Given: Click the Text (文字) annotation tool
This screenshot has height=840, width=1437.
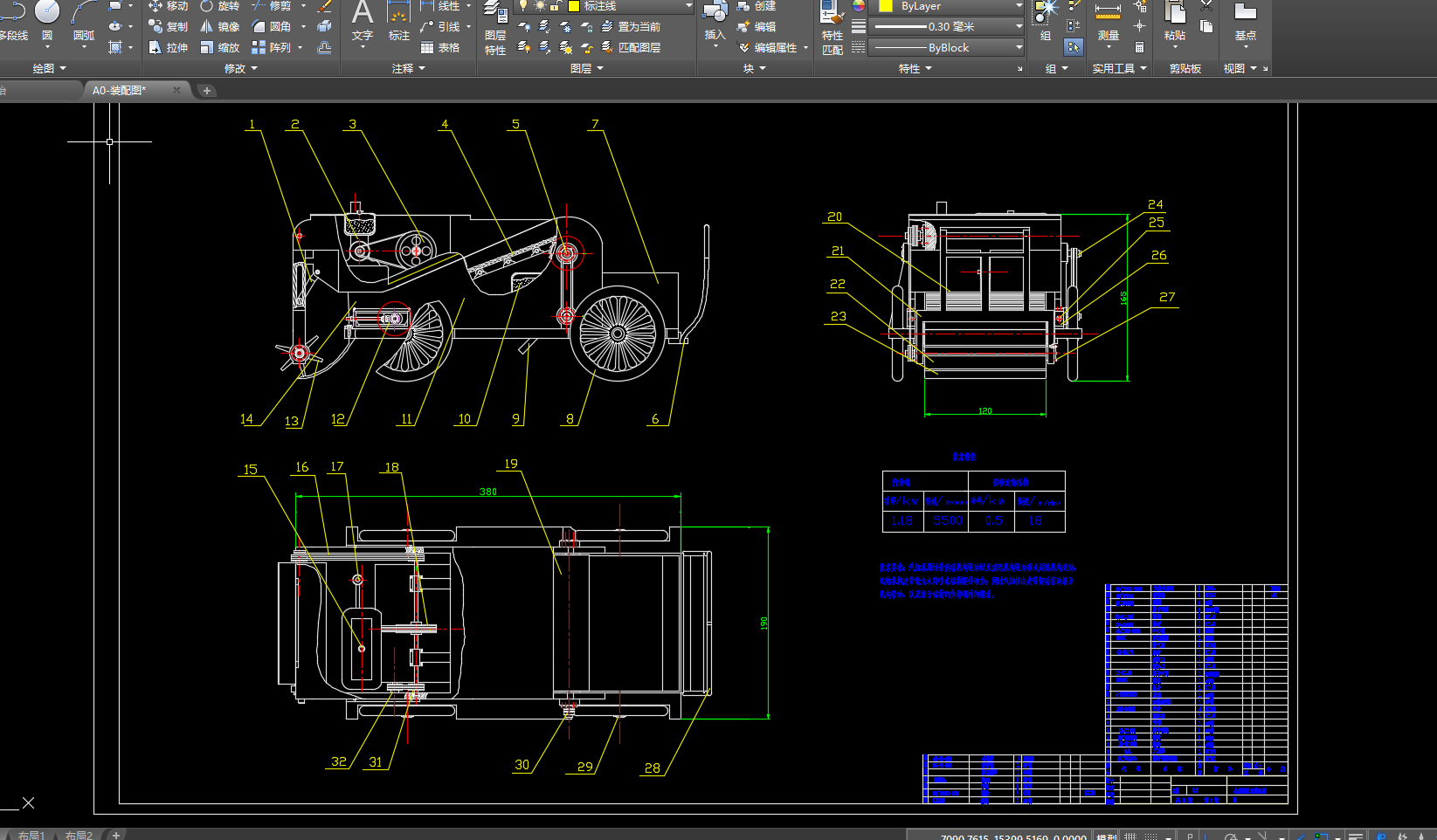Looking at the screenshot, I should pyautogui.click(x=363, y=22).
